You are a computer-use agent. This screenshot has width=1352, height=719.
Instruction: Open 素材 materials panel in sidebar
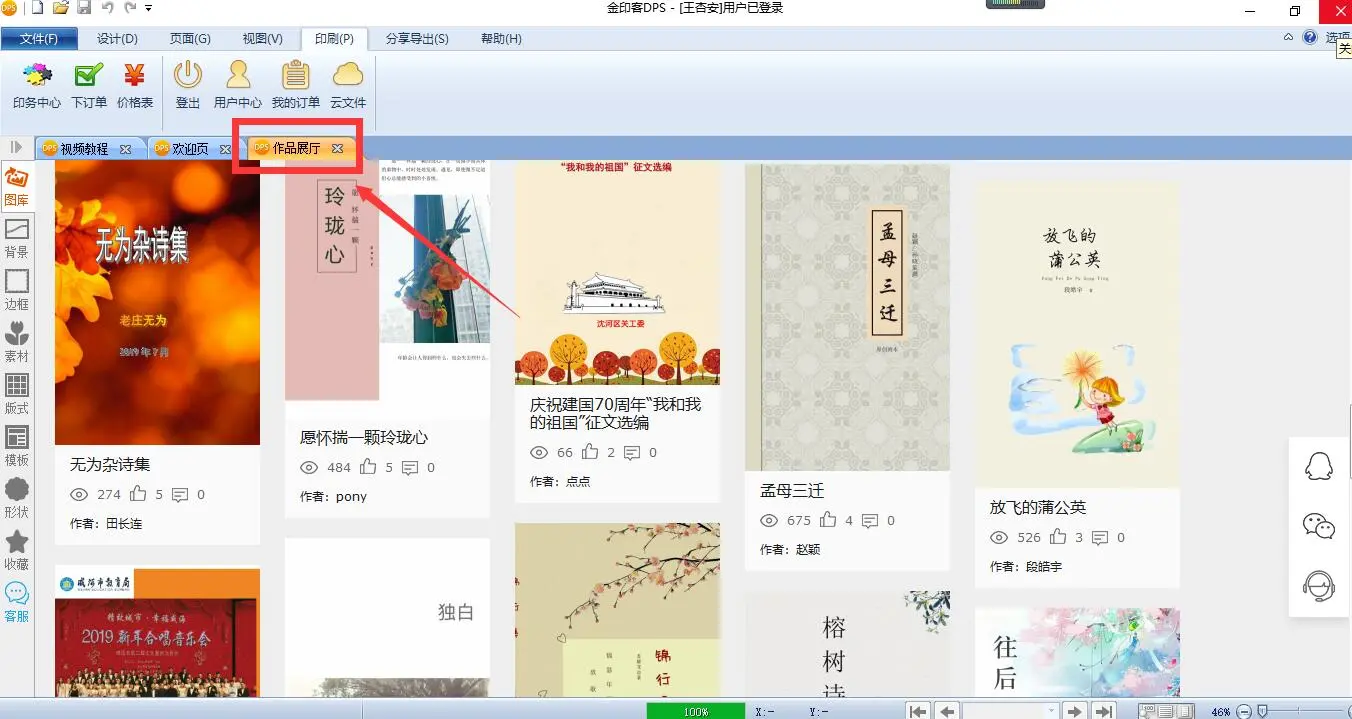coord(17,342)
